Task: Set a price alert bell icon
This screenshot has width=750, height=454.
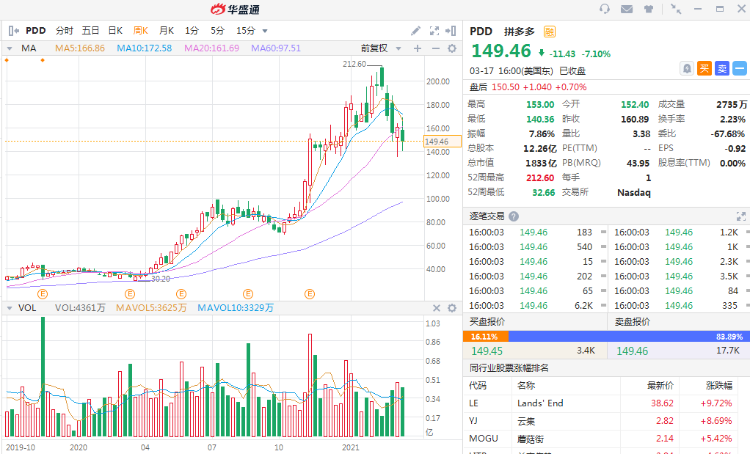Action: point(686,68)
